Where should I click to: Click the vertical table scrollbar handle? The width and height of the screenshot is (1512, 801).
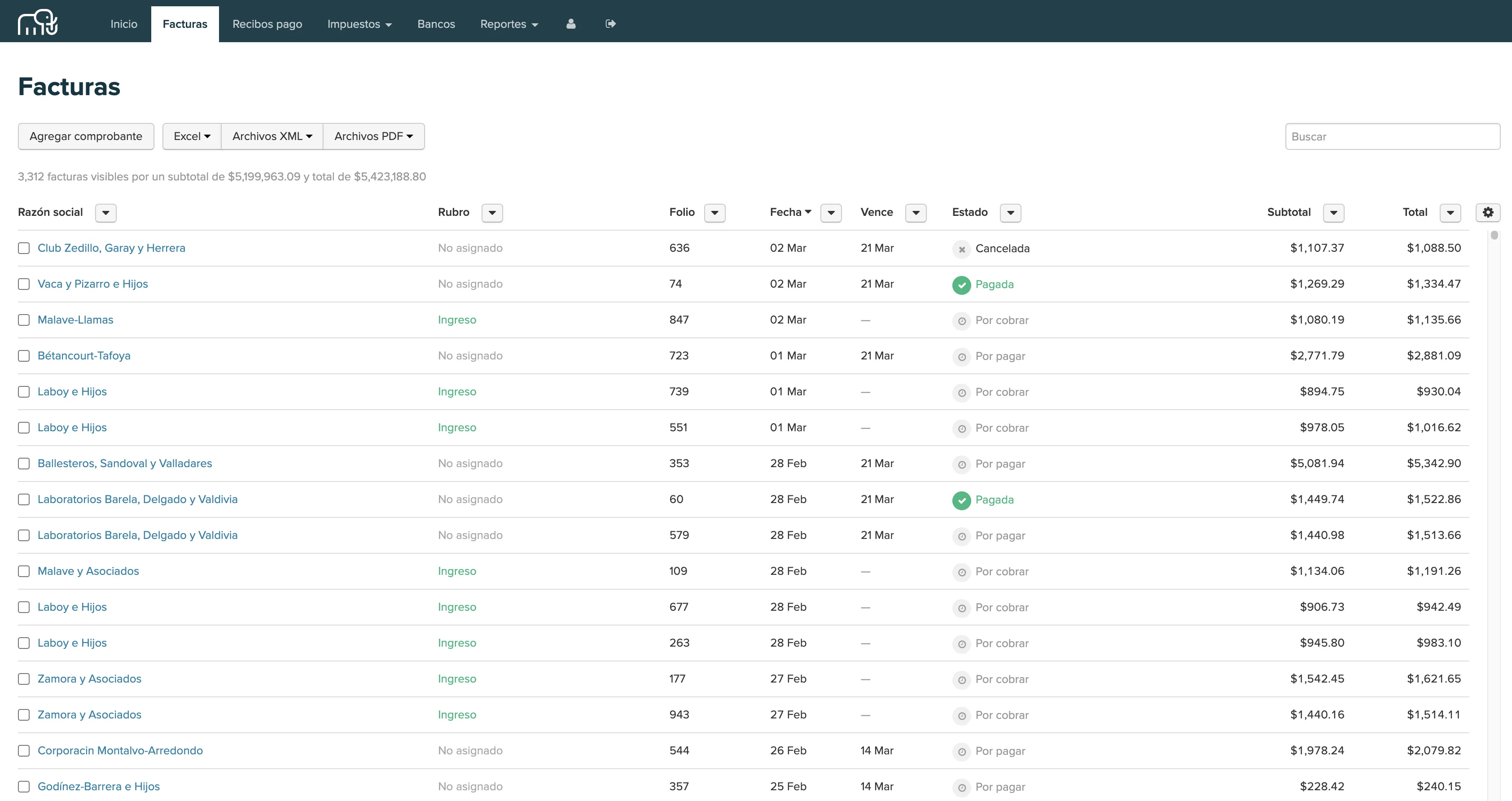1494,235
